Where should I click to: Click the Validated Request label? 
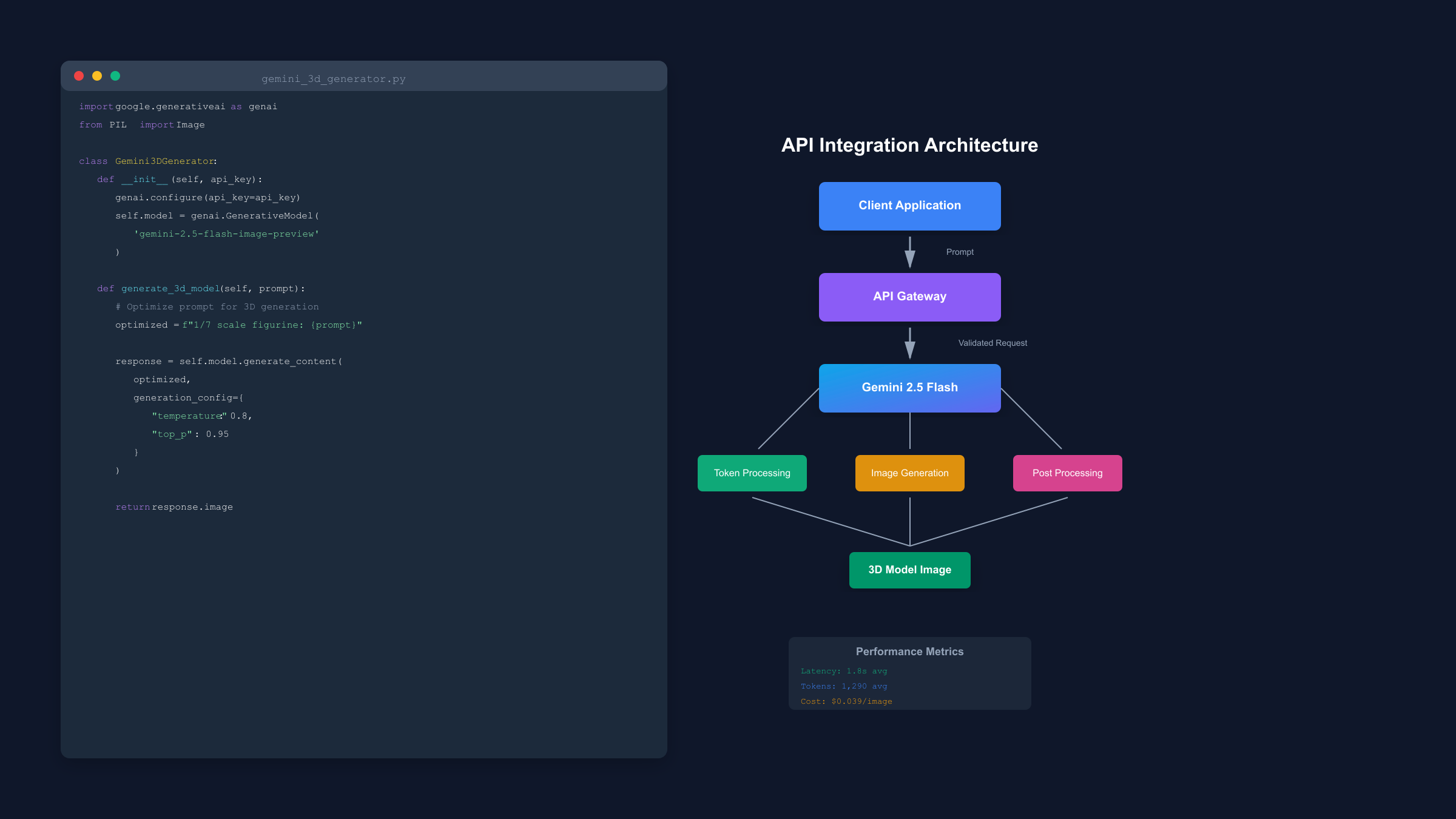[x=993, y=343]
